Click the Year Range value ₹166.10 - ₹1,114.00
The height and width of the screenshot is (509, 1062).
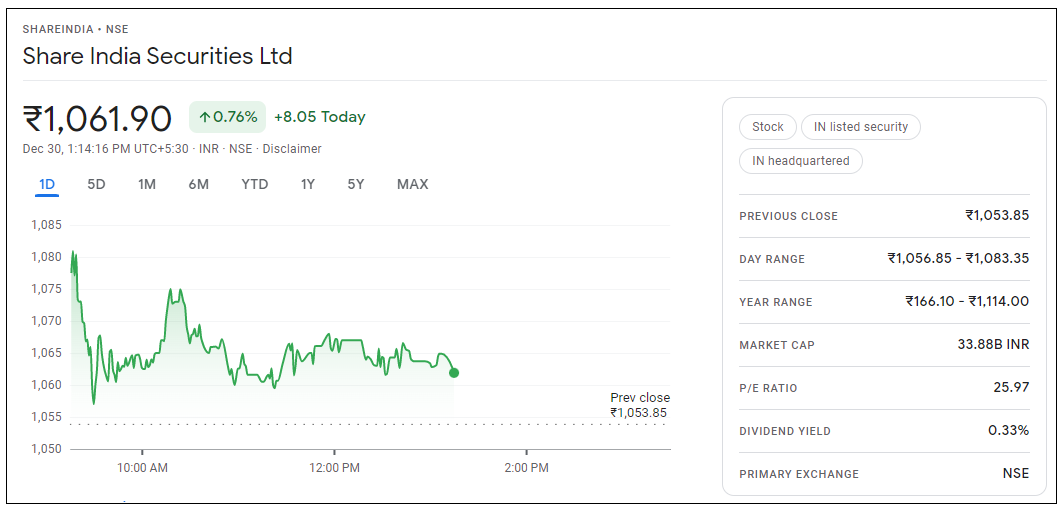[967, 302]
